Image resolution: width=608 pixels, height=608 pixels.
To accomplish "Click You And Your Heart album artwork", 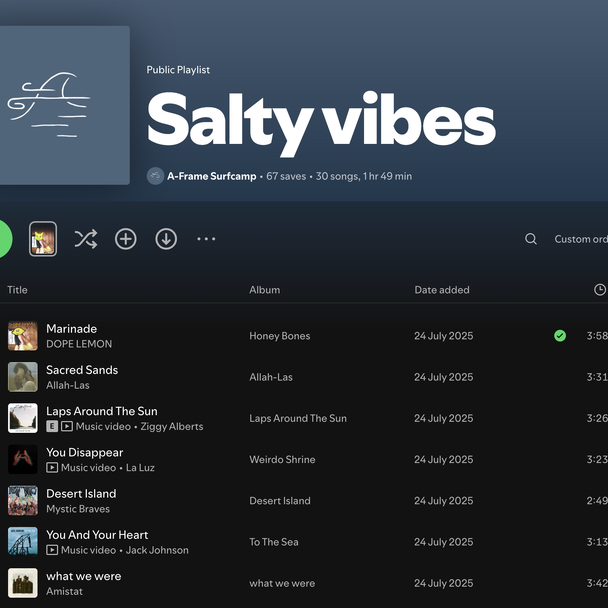I will 23,542.
